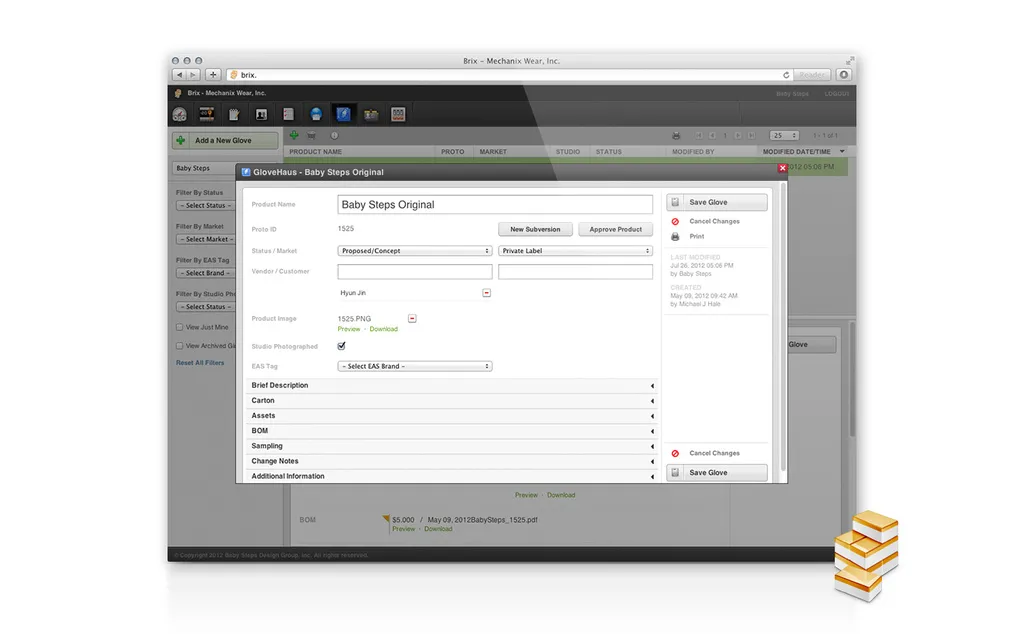This screenshot has width=1024, height=634.
Task: Enable the View Archived checkbox in the sidebar
Action: click(180, 346)
